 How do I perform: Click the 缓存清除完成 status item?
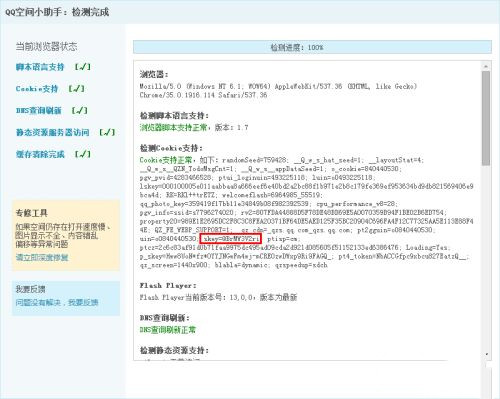click(x=40, y=154)
